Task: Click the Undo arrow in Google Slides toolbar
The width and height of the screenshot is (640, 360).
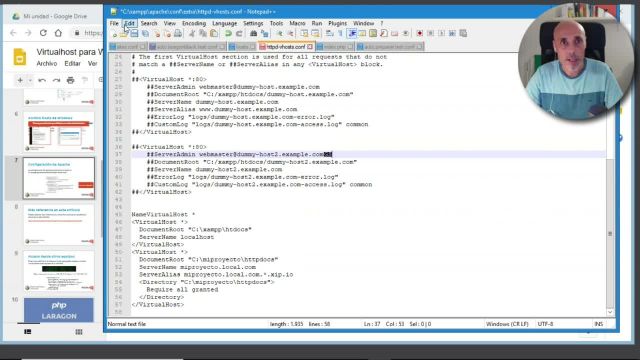Action: click(42, 80)
